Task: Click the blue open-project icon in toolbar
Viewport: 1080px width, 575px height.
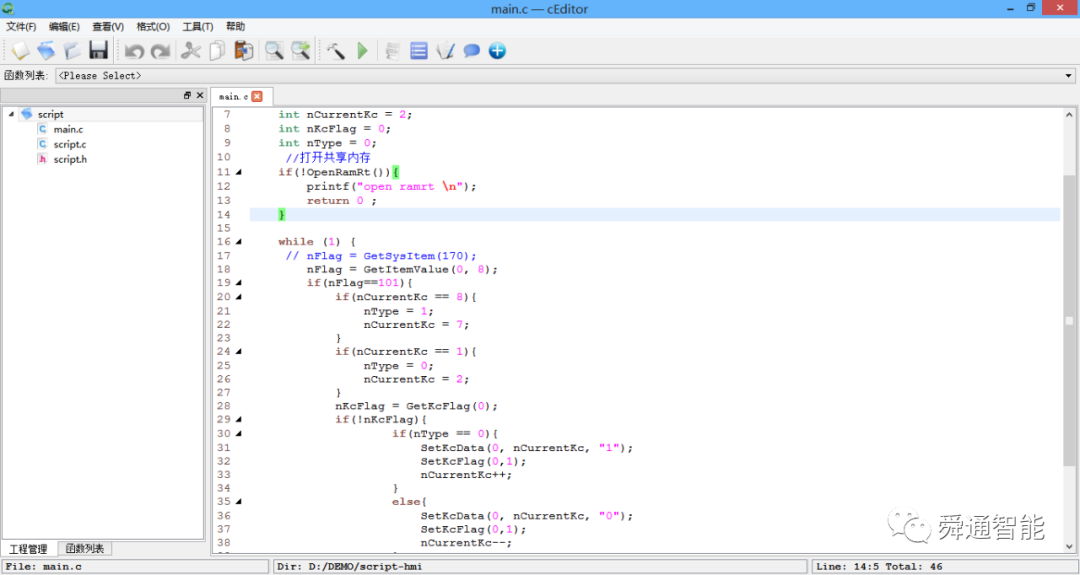Action: click(x=46, y=50)
